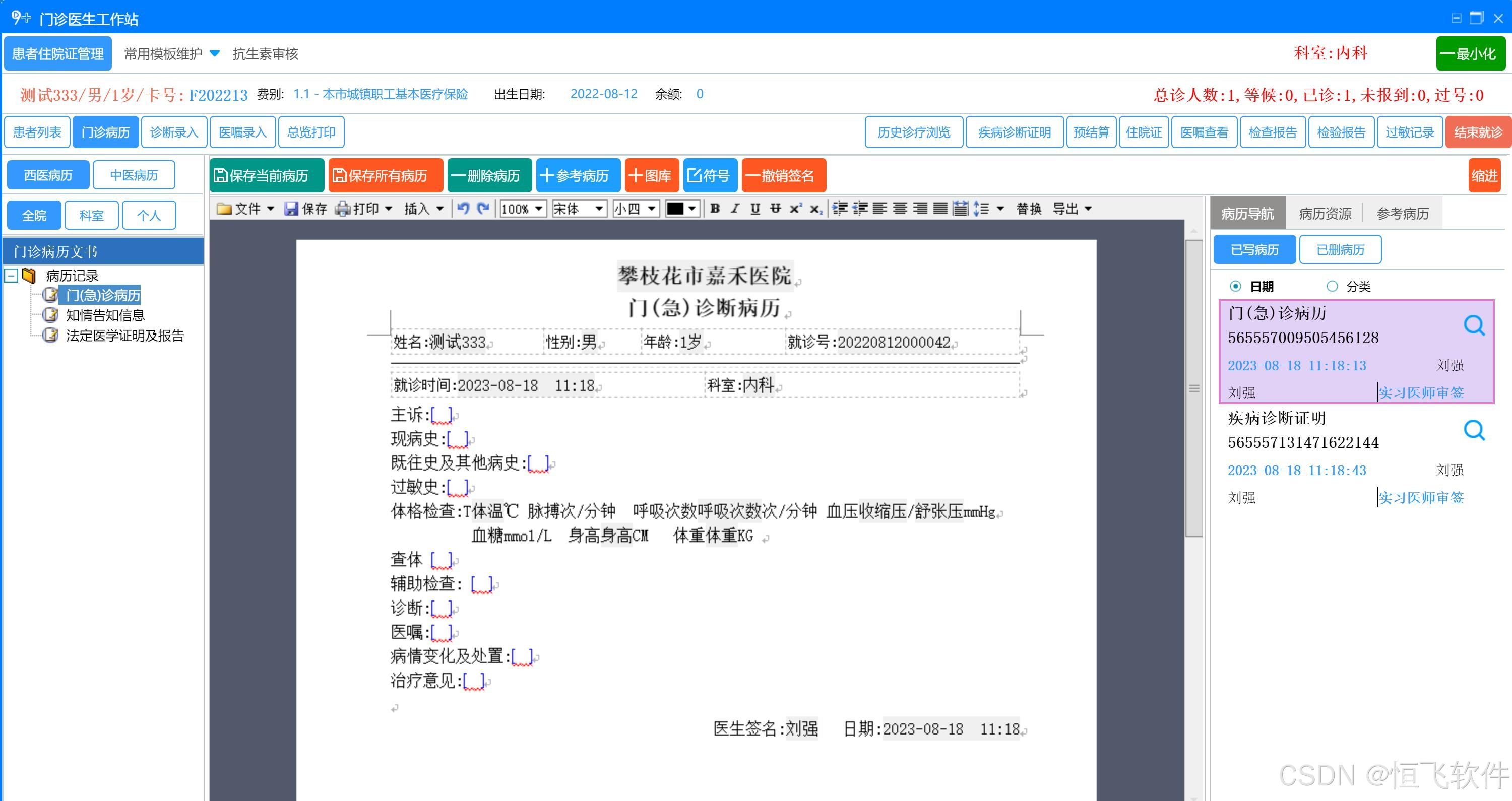Center align the text

900,209
